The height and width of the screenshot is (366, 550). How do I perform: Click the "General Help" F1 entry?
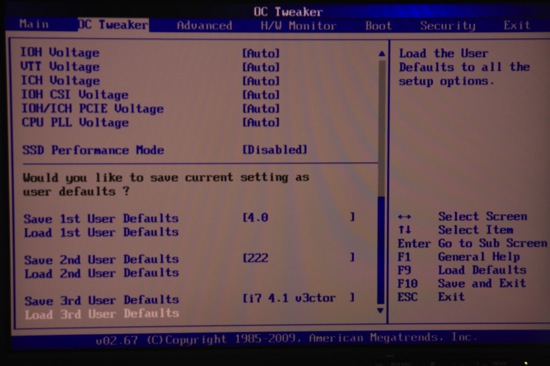(479, 257)
